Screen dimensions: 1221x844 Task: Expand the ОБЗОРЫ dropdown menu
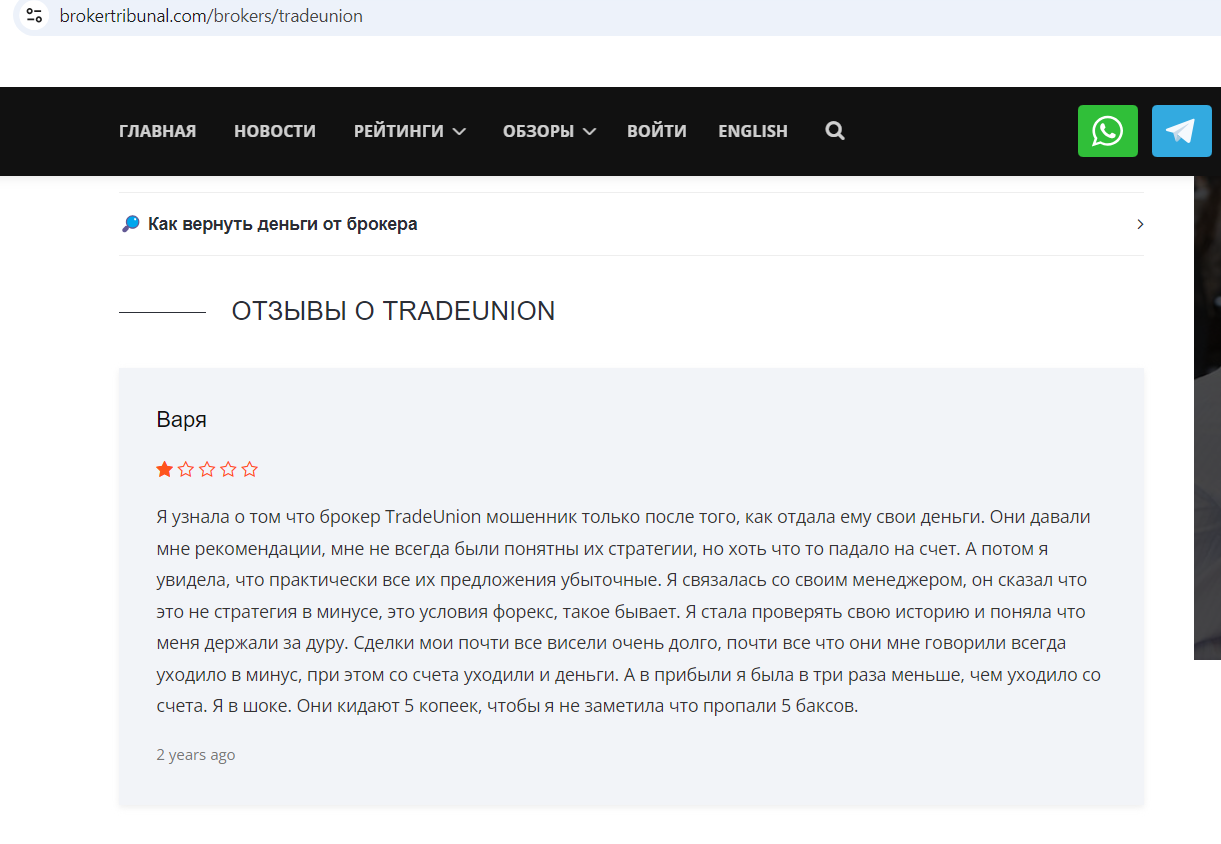pyautogui.click(x=549, y=131)
